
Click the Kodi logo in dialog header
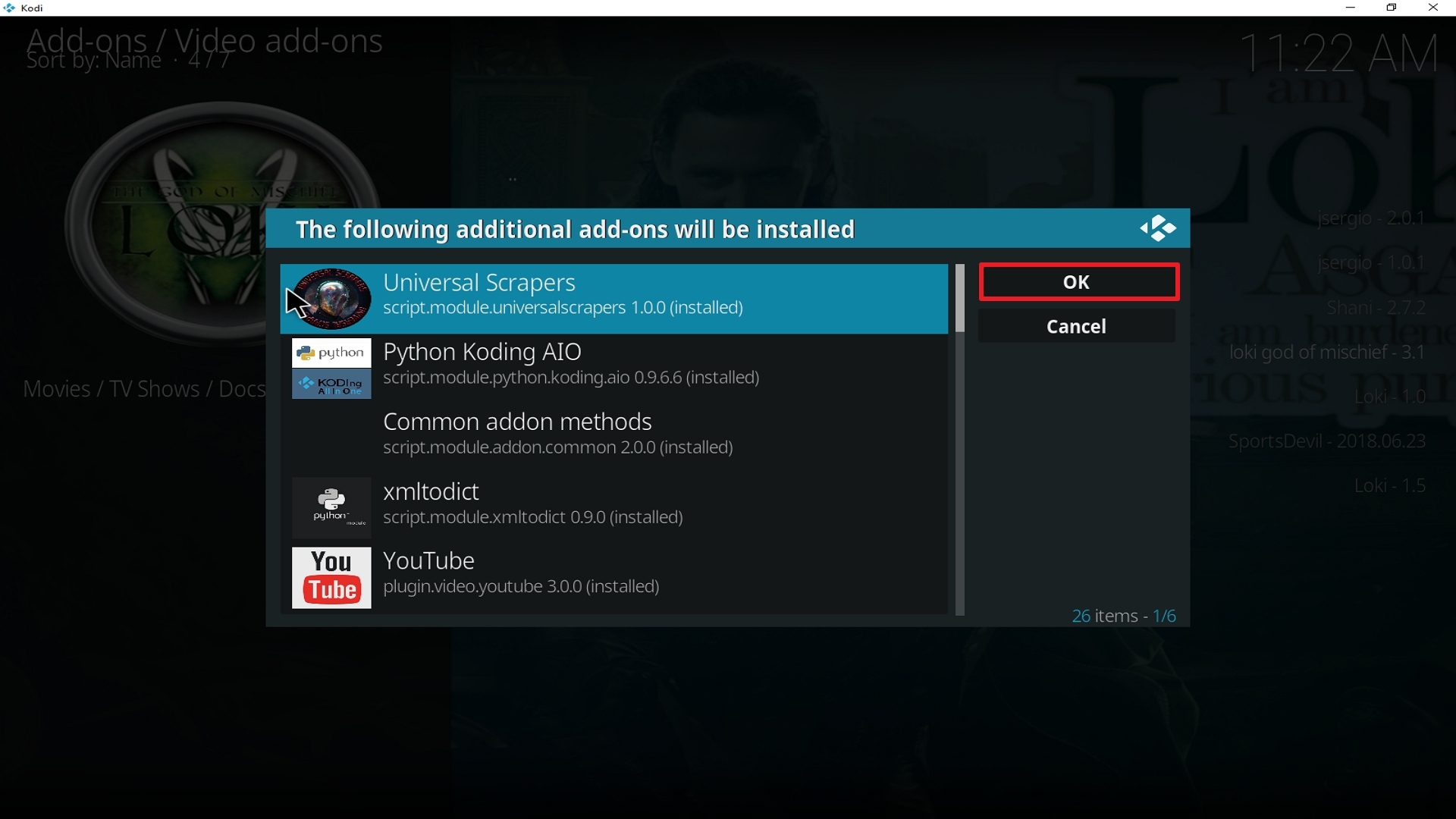(x=1158, y=228)
